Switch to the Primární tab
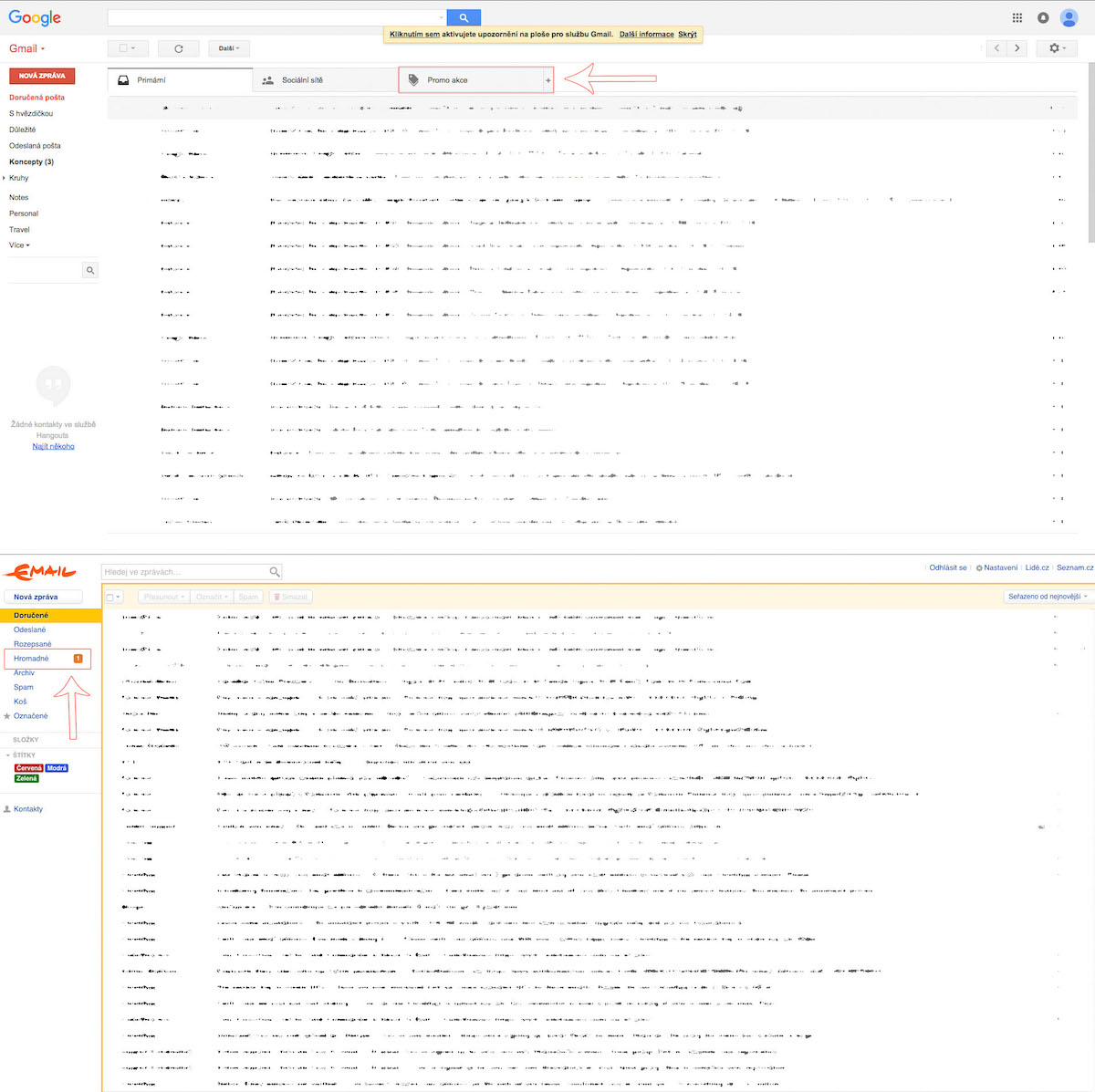 pos(180,80)
